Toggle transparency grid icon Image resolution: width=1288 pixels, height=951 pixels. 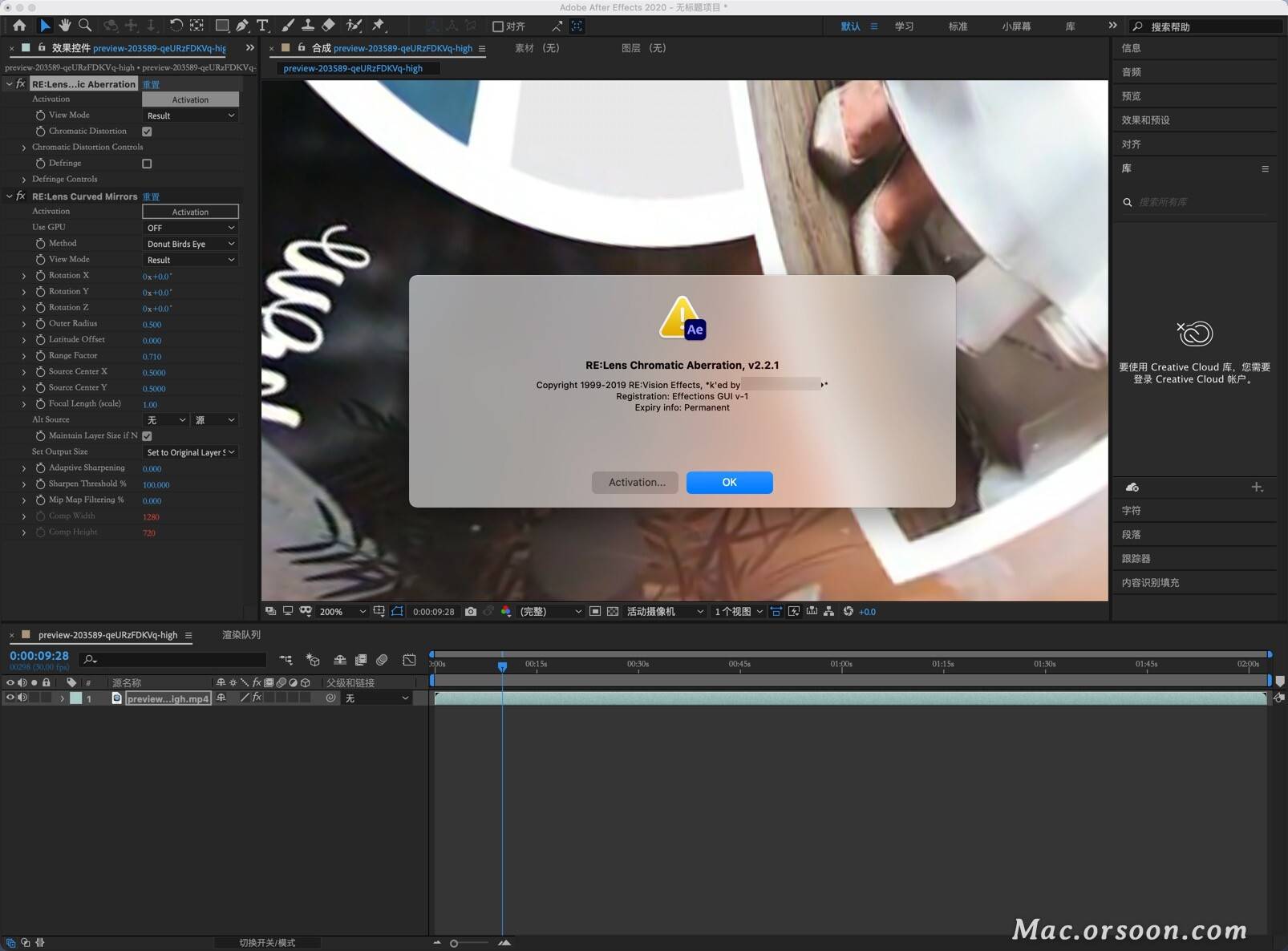click(613, 611)
